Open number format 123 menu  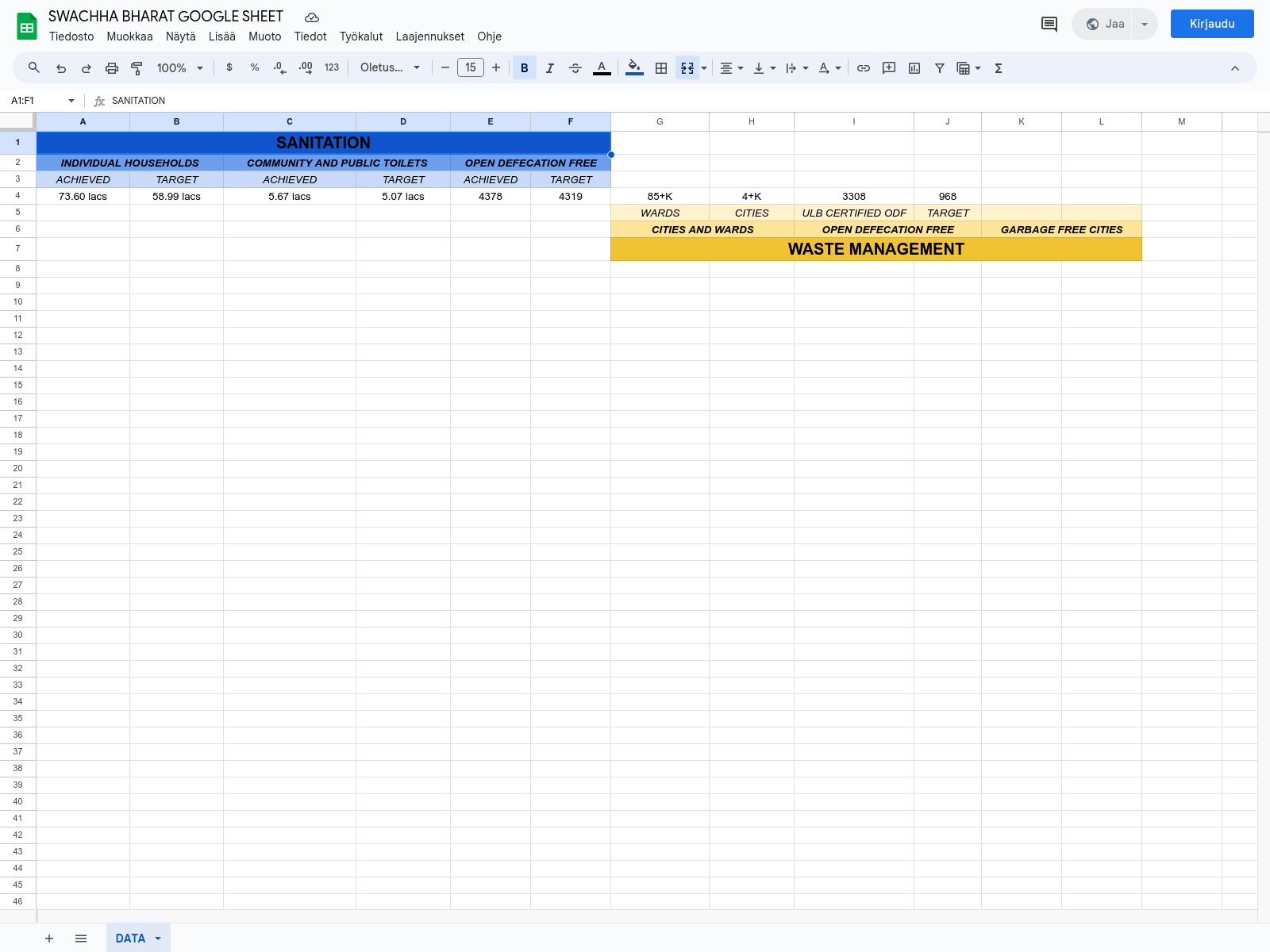pyautogui.click(x=332, y=67)
